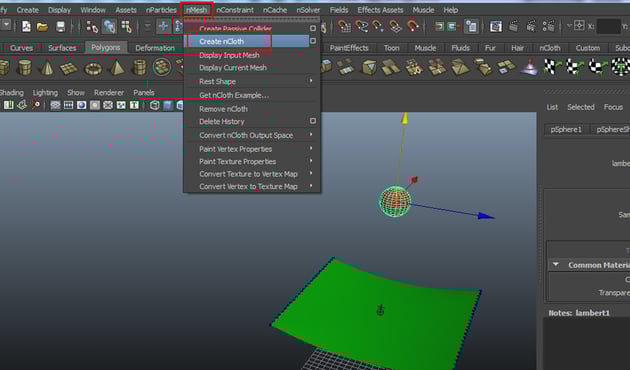Open Render Settings clapperboard icon
Screen dimensions: 630x370
548,27
